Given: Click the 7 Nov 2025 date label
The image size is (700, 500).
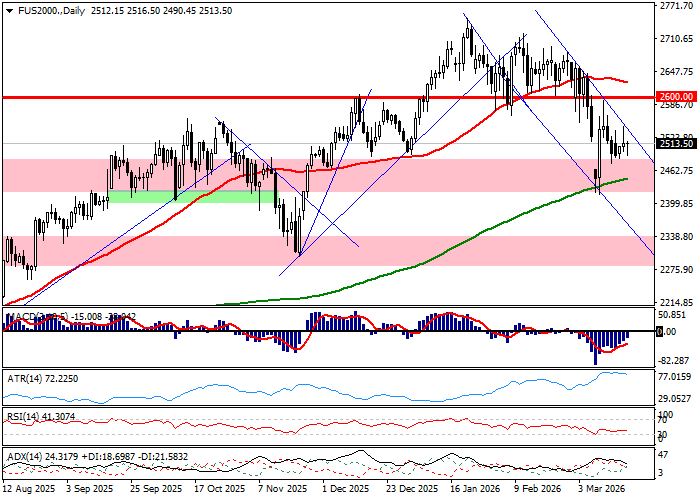Looking at the screenshot, I should (281, 490).
